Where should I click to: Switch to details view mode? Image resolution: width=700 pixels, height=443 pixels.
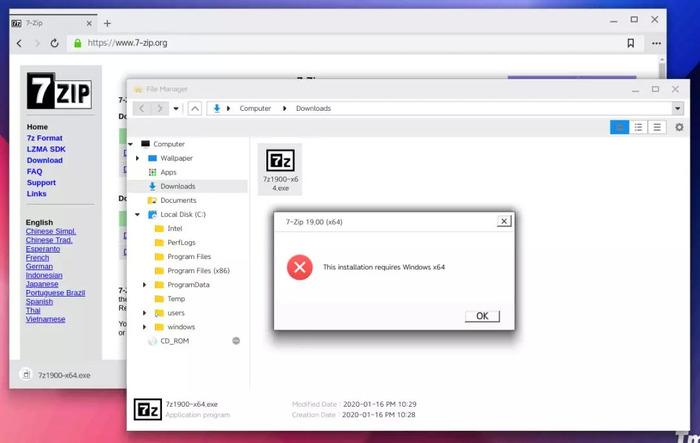click(657, 127)
